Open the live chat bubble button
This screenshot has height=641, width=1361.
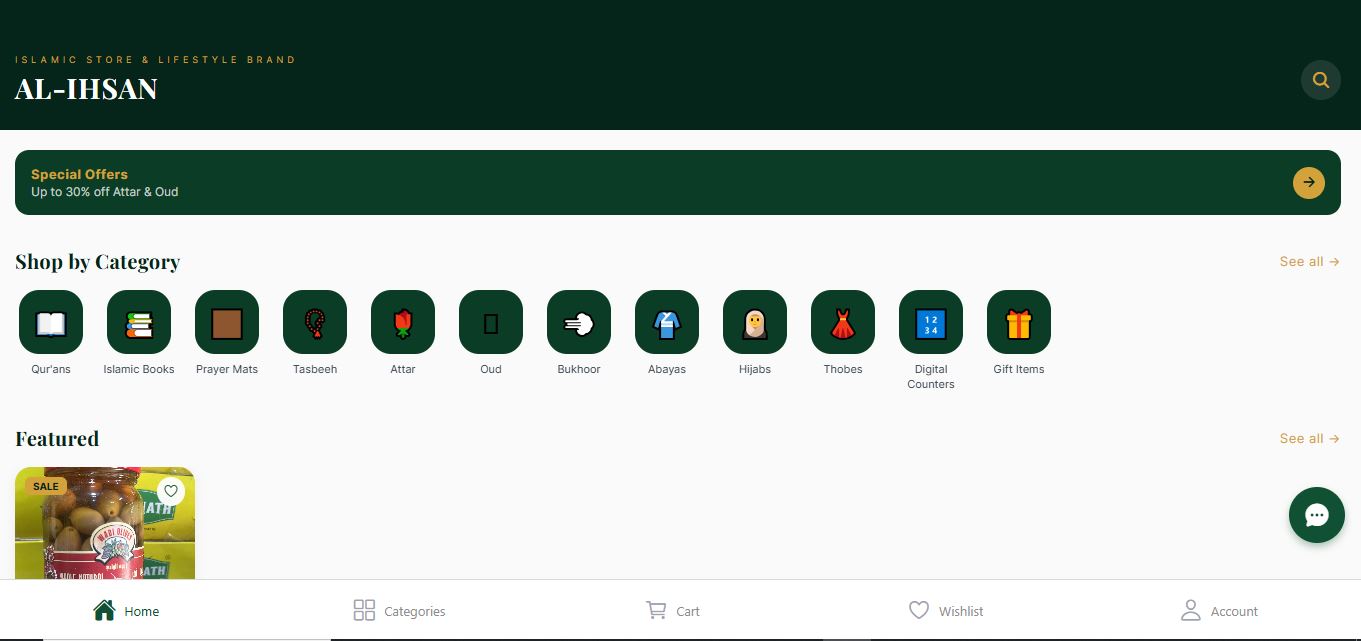point(1316,515)
